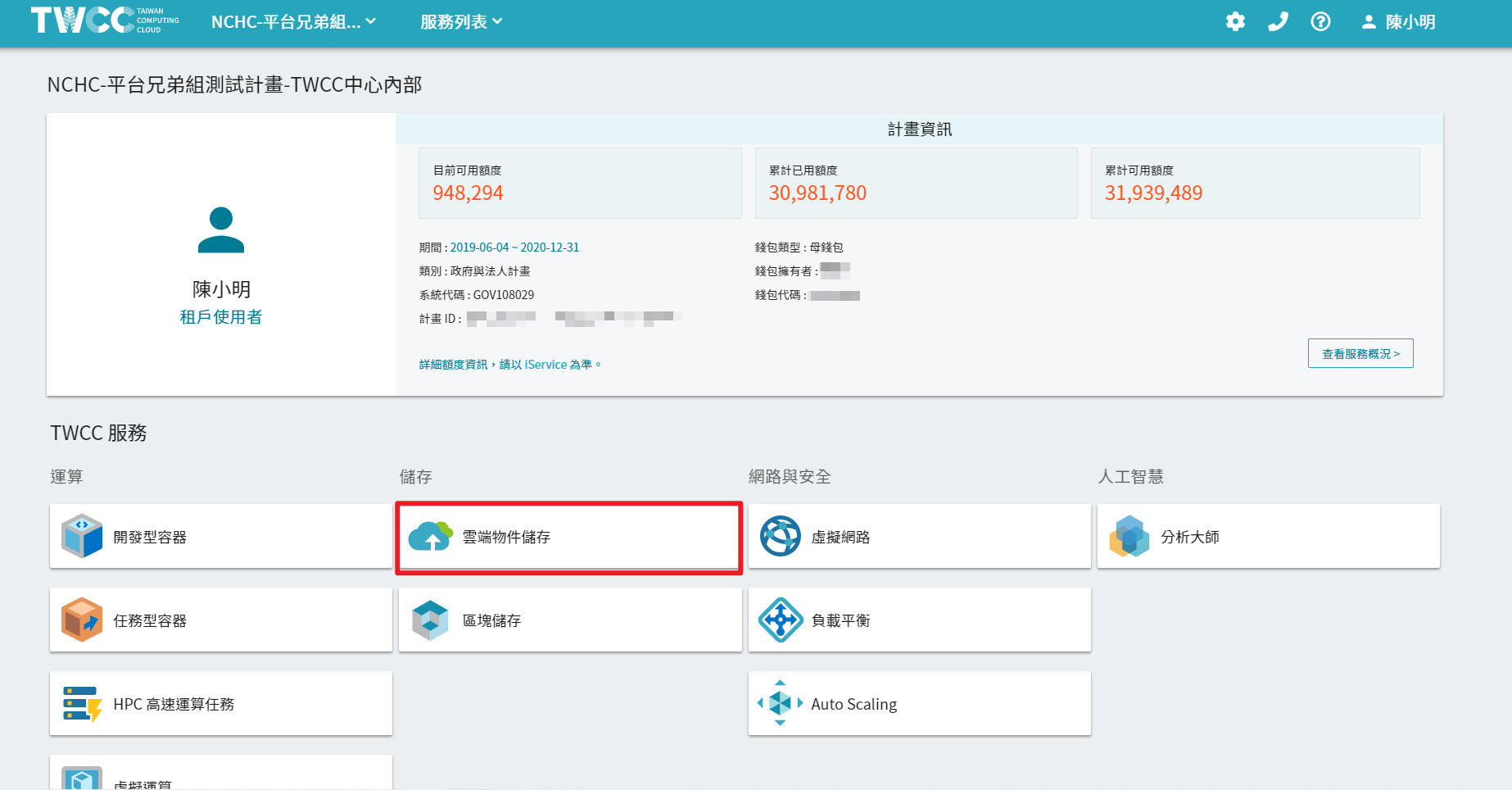Open settings via the gear icon
Image resolution: width=1512 pixels, height=790 pixels.
1235,22
